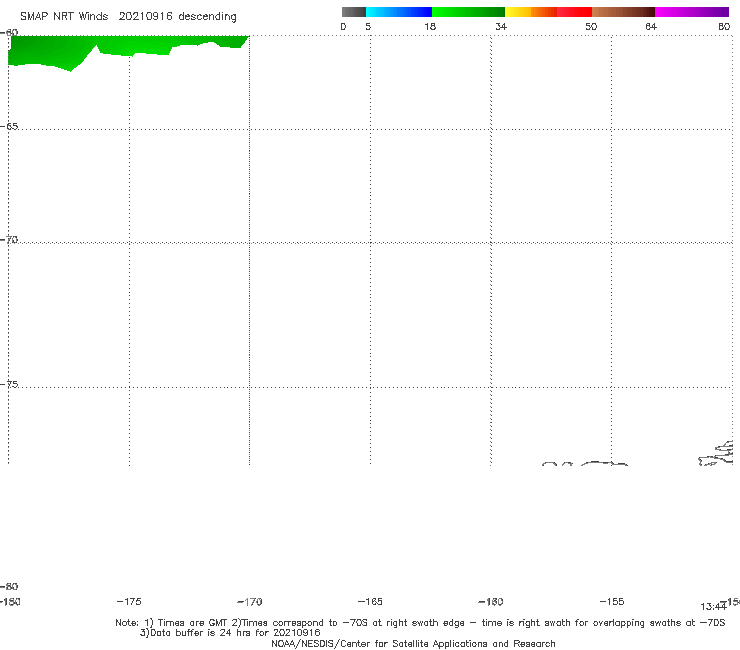Click the colorbar scale label "34"
This screenshot has height=650, width=740.
click(x=501, y=27)
